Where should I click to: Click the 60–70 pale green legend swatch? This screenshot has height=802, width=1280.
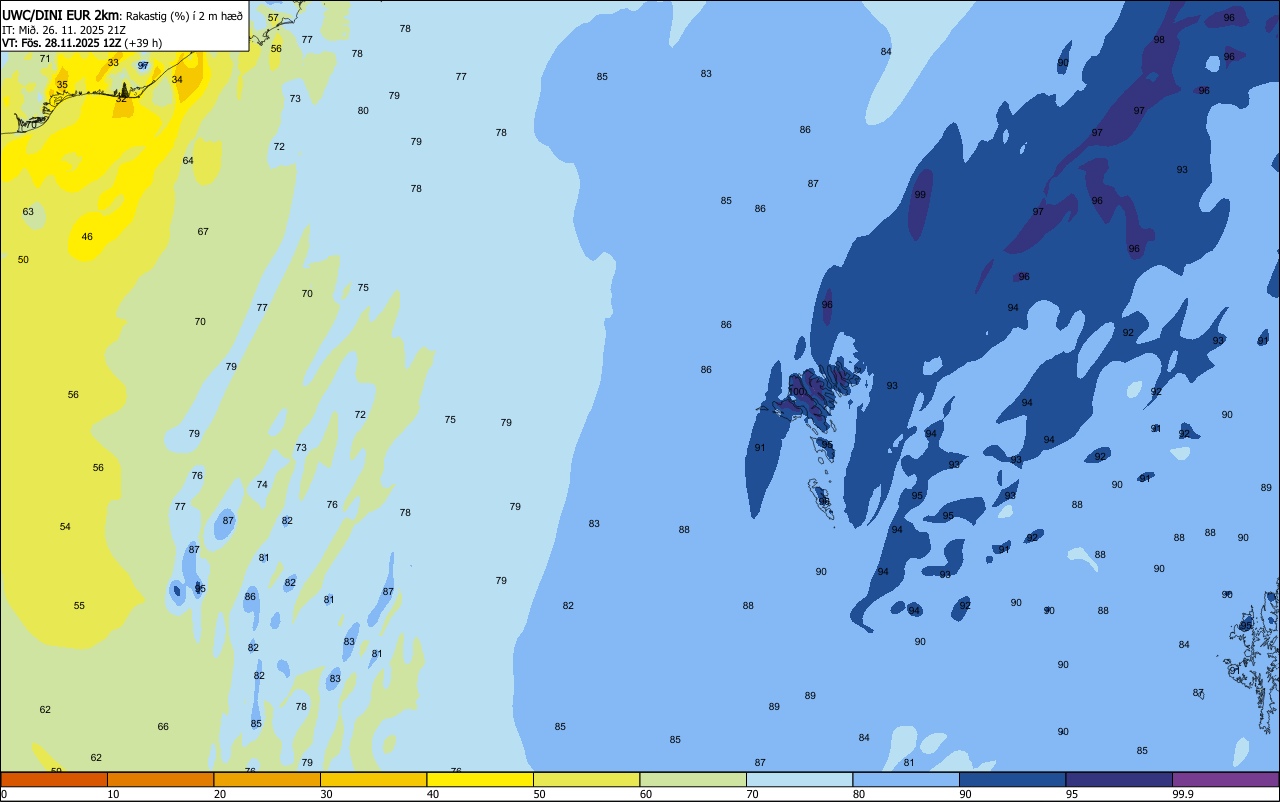pyautogui.click(x=693, y=779)
